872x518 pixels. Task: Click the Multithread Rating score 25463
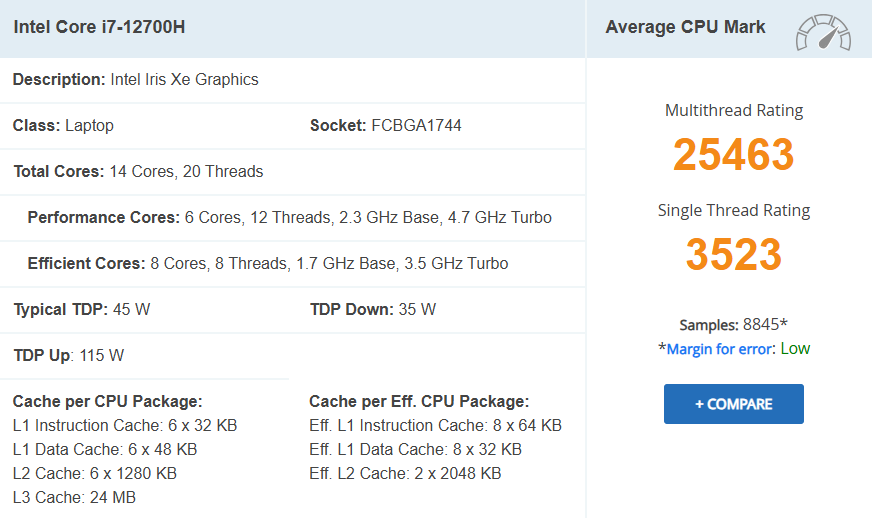tap(733, 154)
